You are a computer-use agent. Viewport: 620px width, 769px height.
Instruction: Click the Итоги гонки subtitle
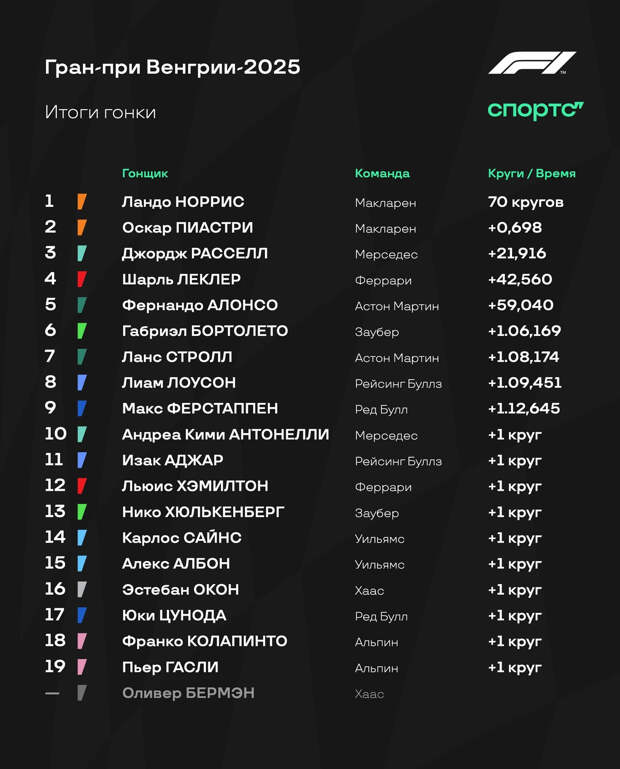click(100, 112)
